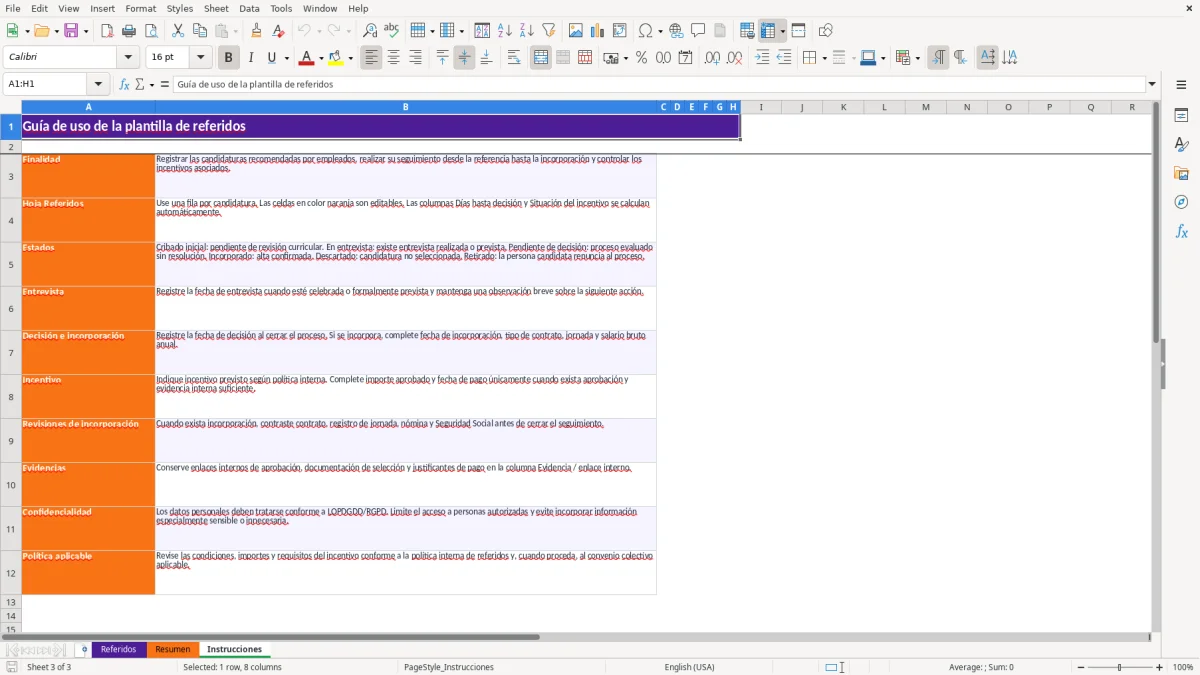The height and width of the screenshot is (675, 1200).
Task: Format as percent icon
Action: click(x=641, y=58)
